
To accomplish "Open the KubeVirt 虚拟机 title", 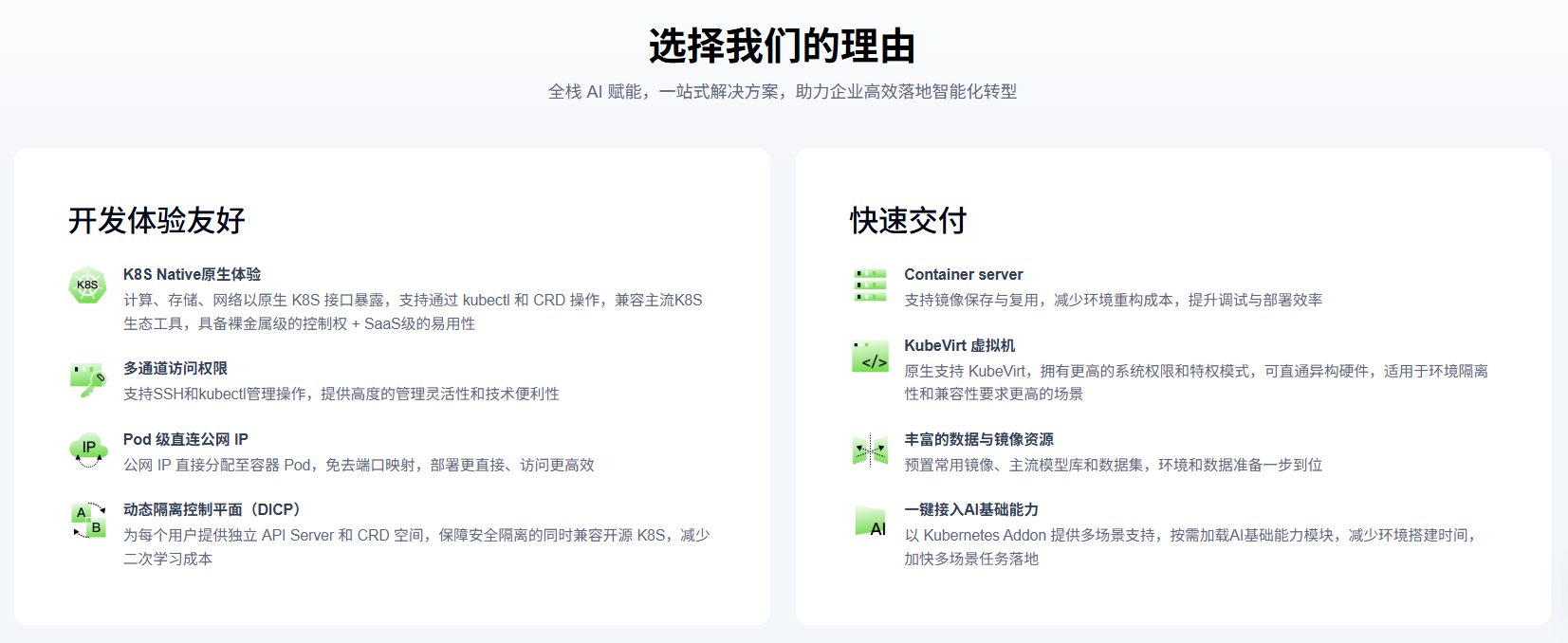I will pos(959,345).
